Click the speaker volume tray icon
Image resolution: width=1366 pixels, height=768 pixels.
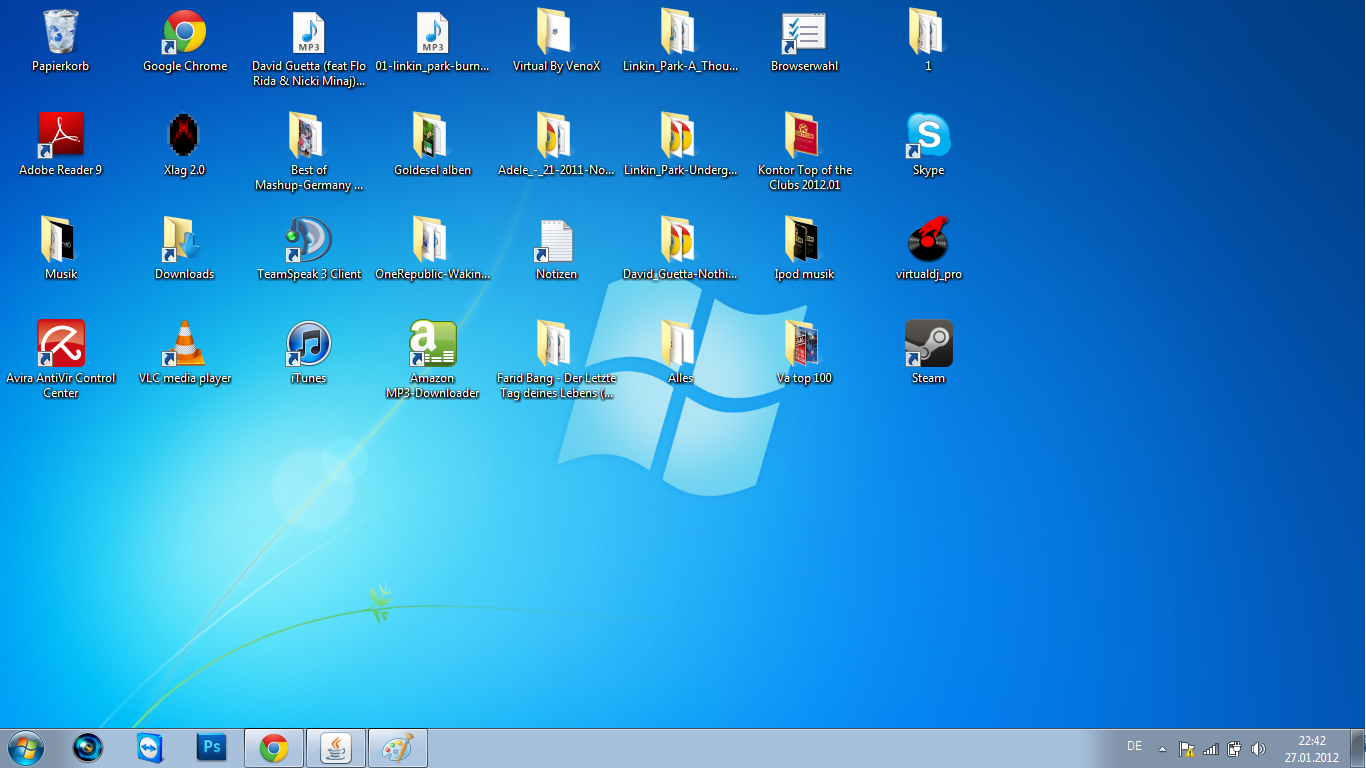coord(1258,748)
